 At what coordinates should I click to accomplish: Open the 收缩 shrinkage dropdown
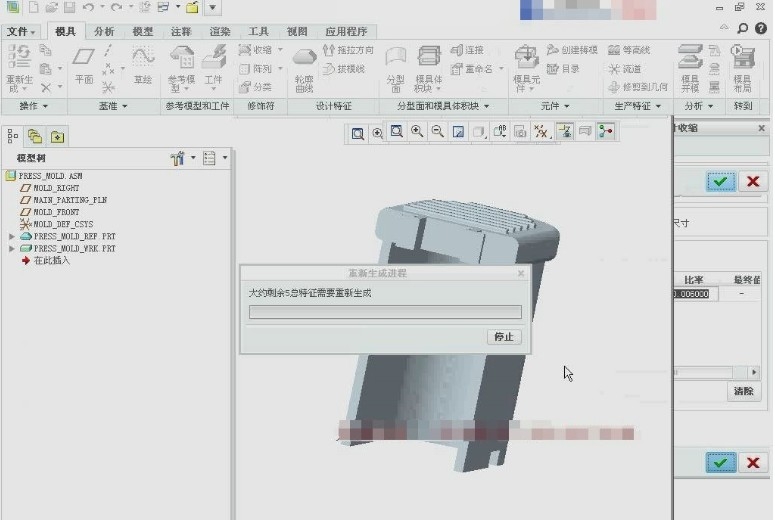point(280,50)
